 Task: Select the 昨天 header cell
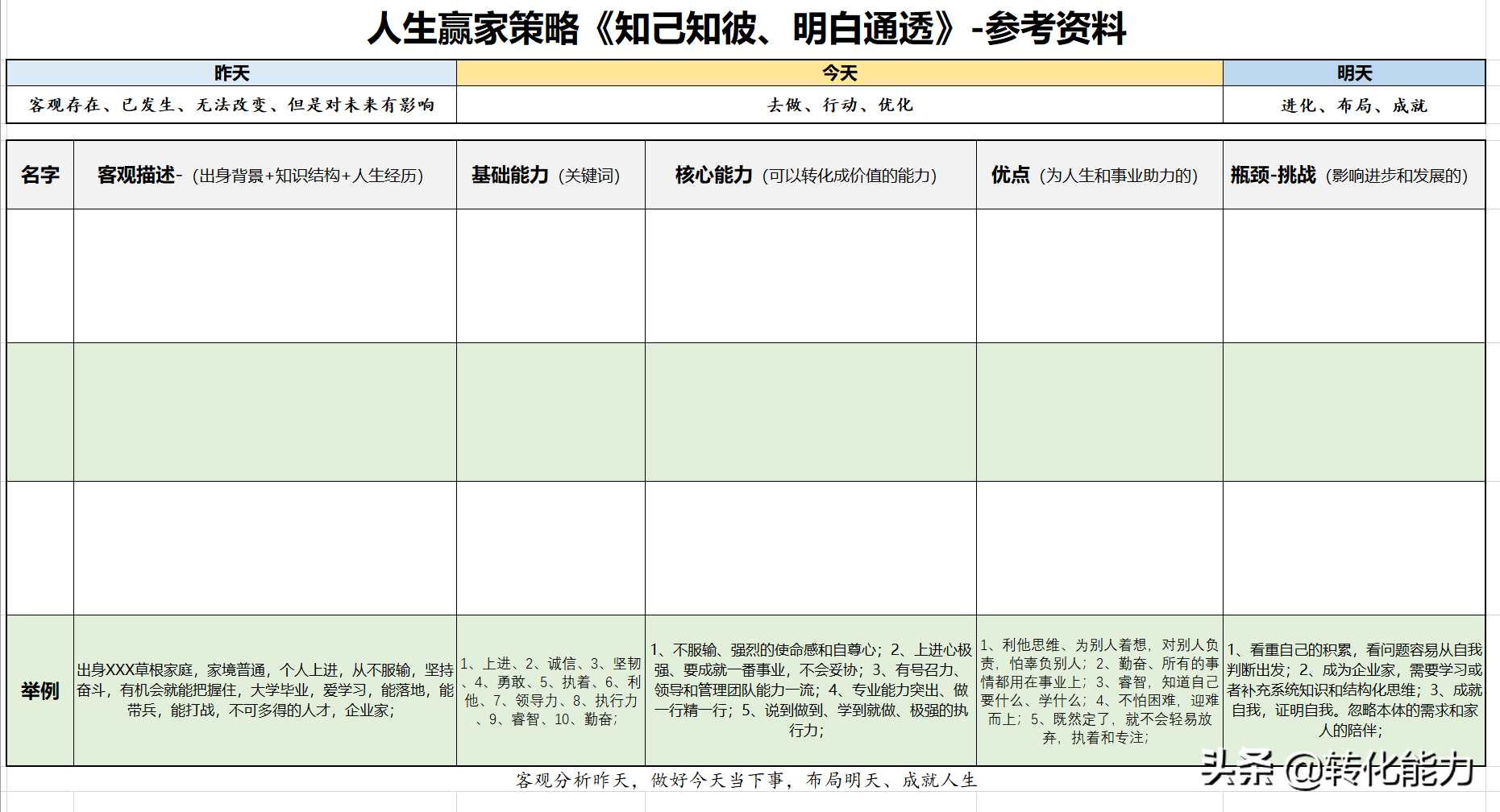(x=231, y=73)
